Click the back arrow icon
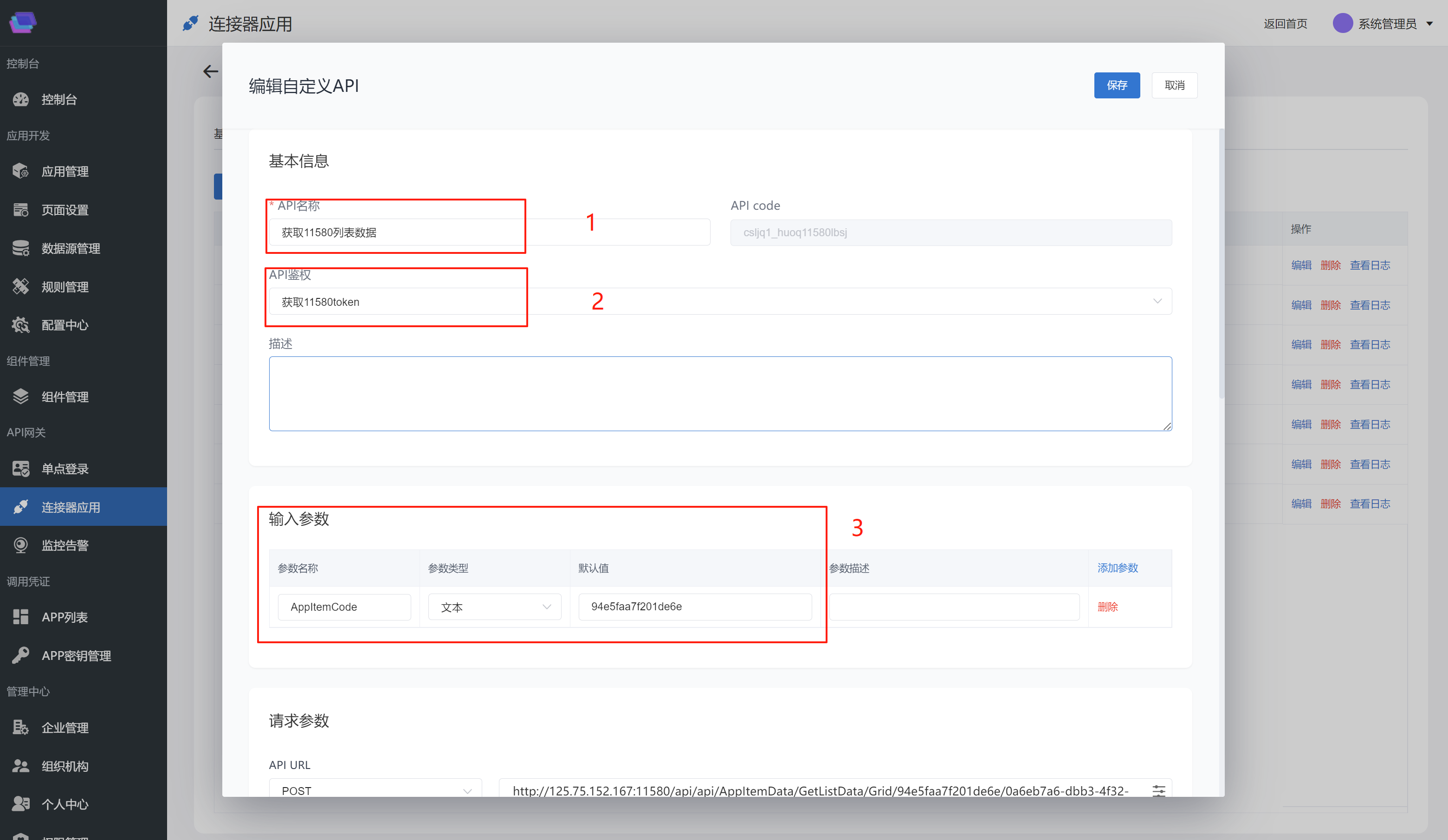This screenshot has width=1448, height=840. [x=210, y=71]
